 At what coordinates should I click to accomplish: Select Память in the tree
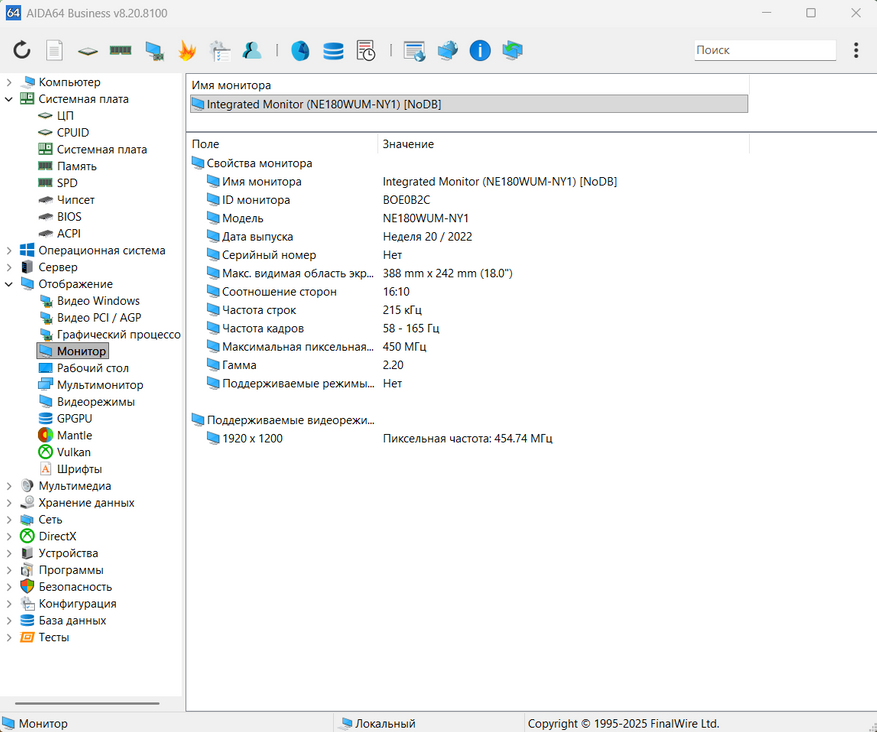click(x=77, y=166)
